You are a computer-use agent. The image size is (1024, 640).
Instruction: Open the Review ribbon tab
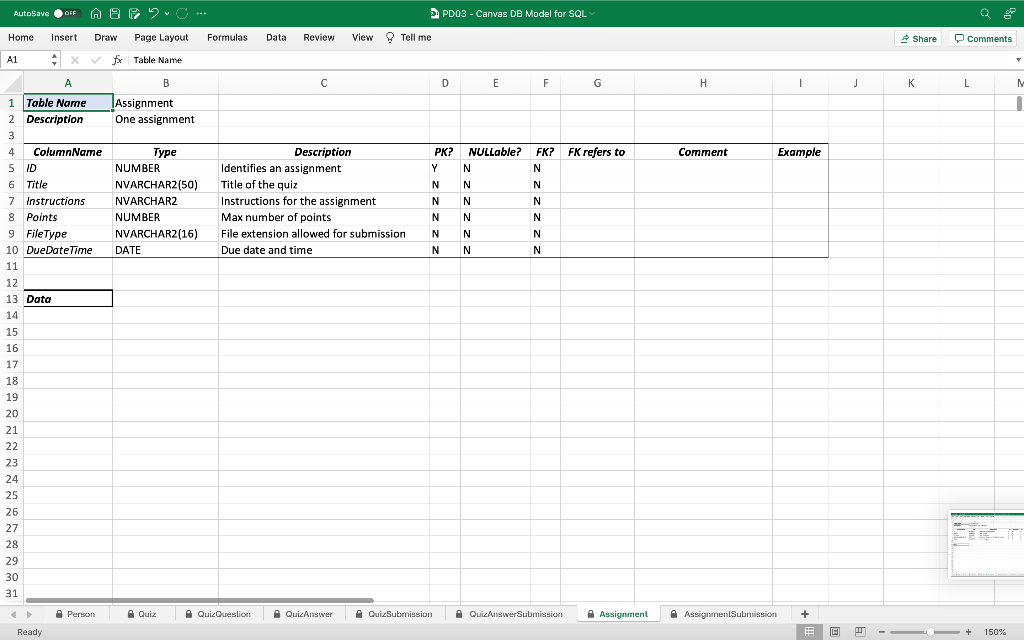[318, 37]
